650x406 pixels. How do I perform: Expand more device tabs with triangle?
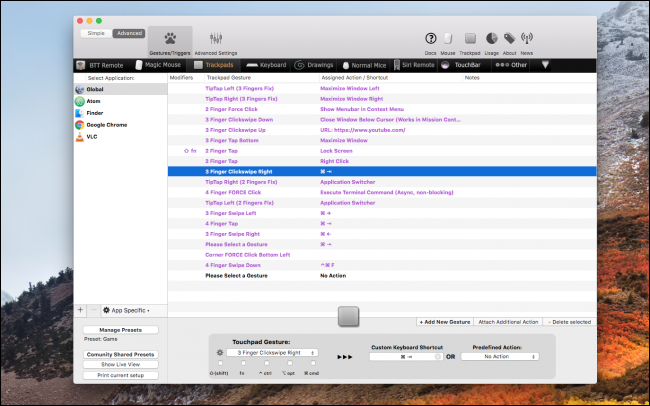(x=545, y=65)
